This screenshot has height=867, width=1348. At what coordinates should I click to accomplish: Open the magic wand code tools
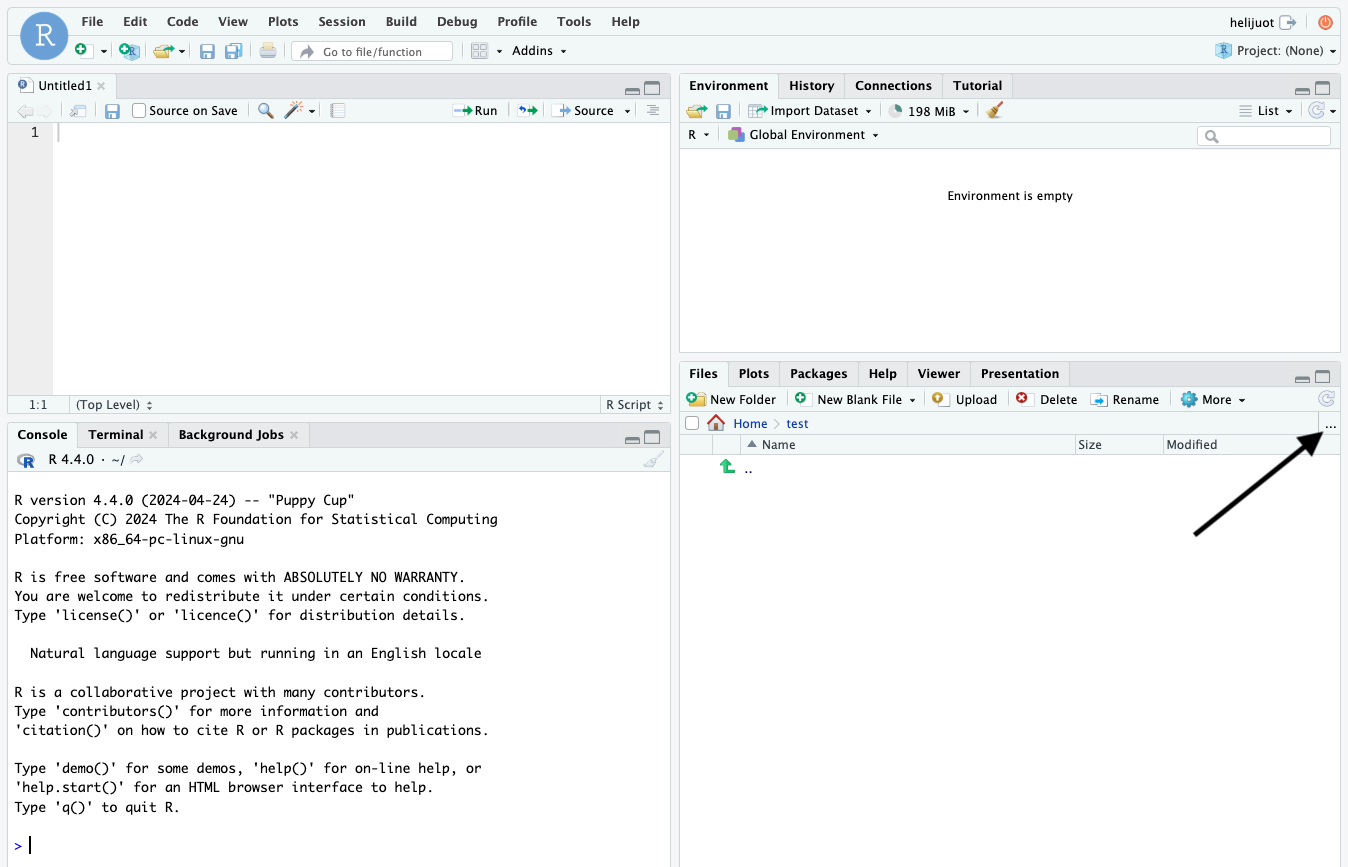[294, 111]
